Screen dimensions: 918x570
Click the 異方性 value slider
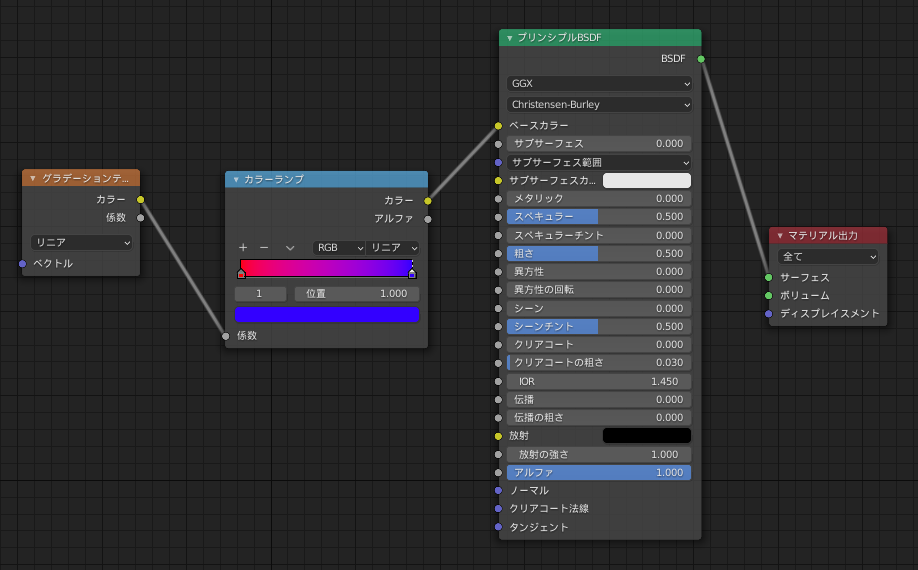click(599, 272)
